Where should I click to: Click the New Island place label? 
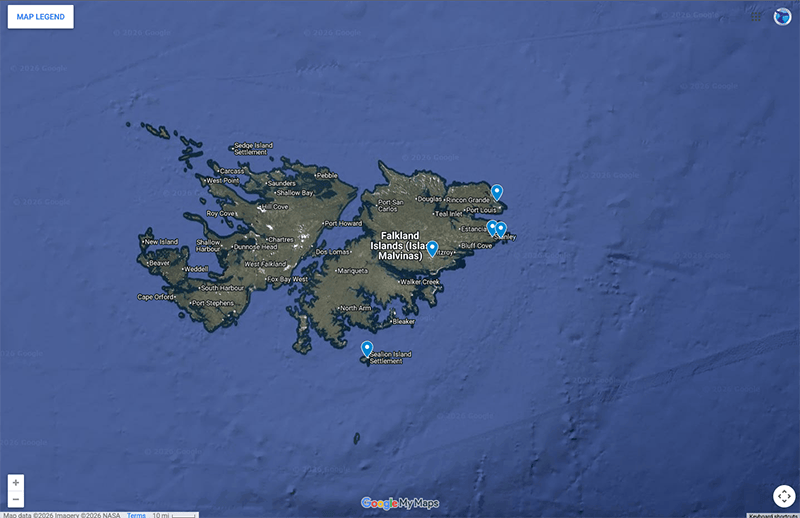click(161, 242)
